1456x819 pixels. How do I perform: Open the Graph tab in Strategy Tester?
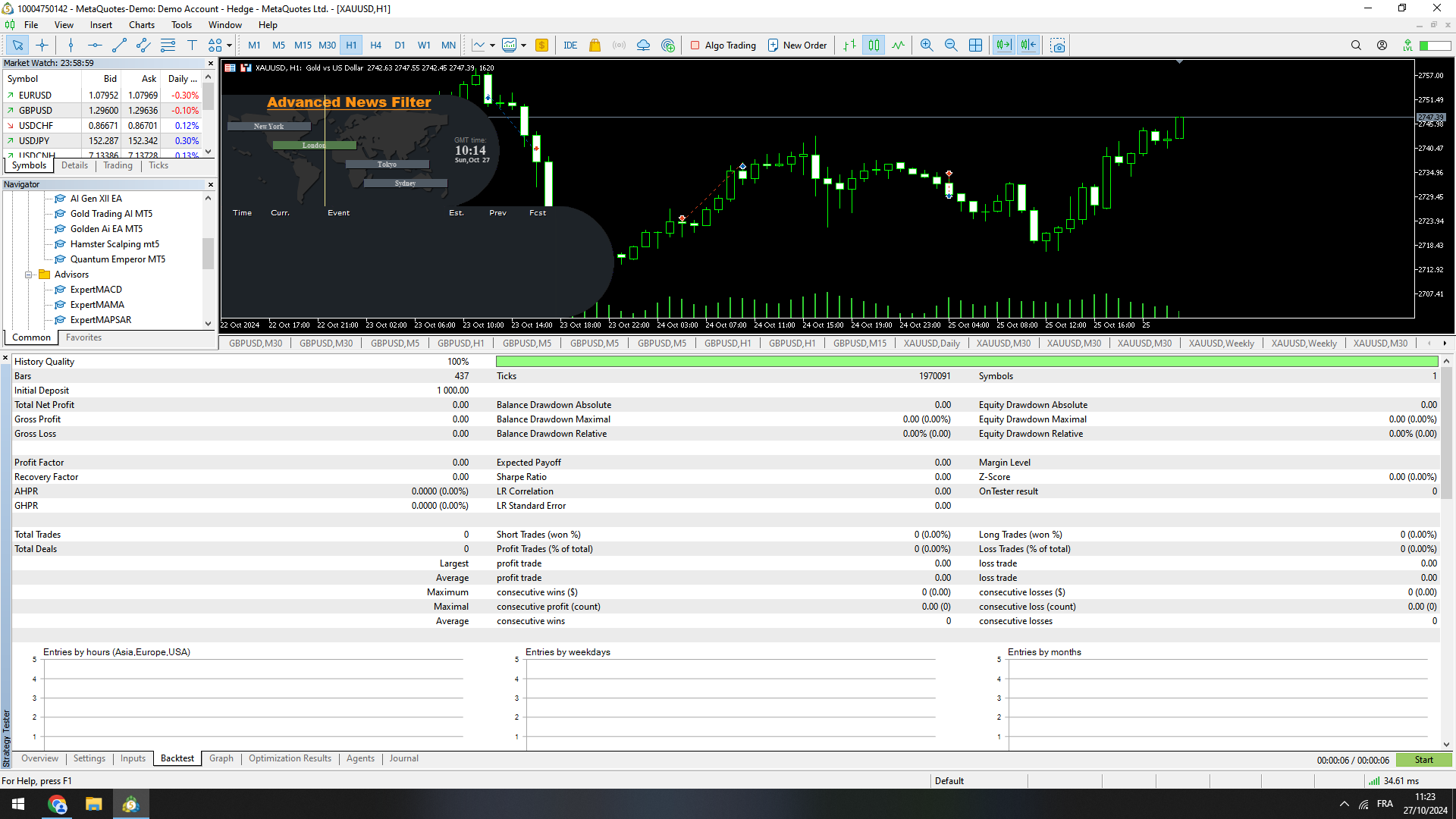coord(221,758)
